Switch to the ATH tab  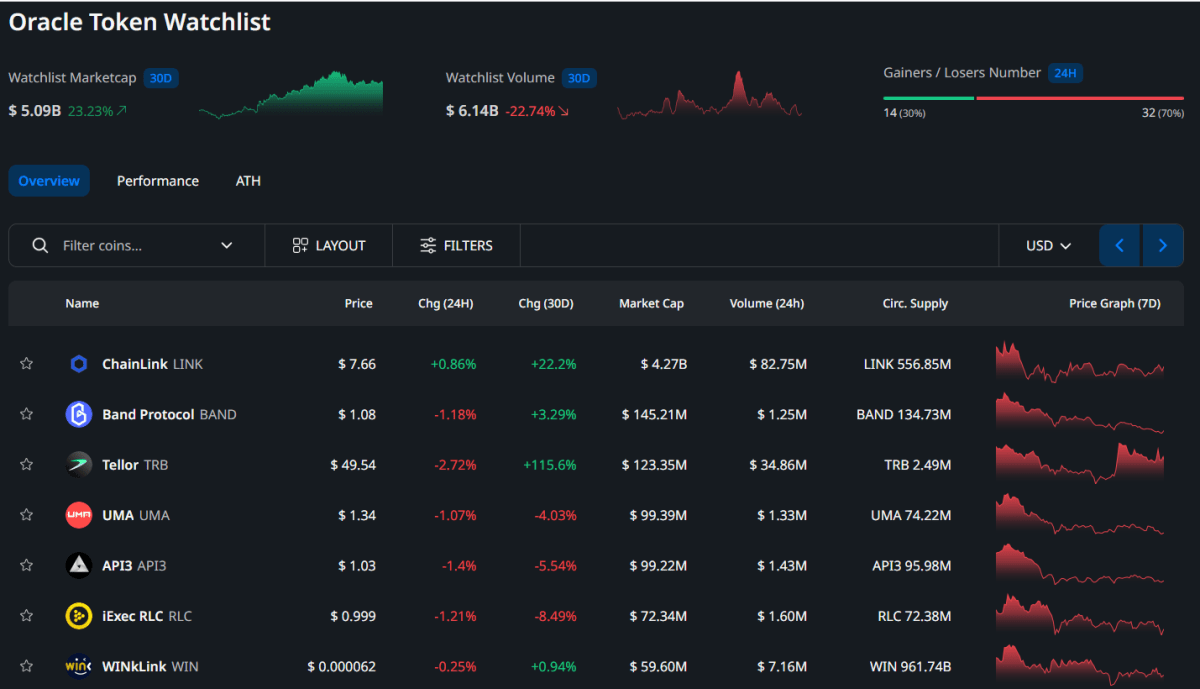[x=248, y=181]
